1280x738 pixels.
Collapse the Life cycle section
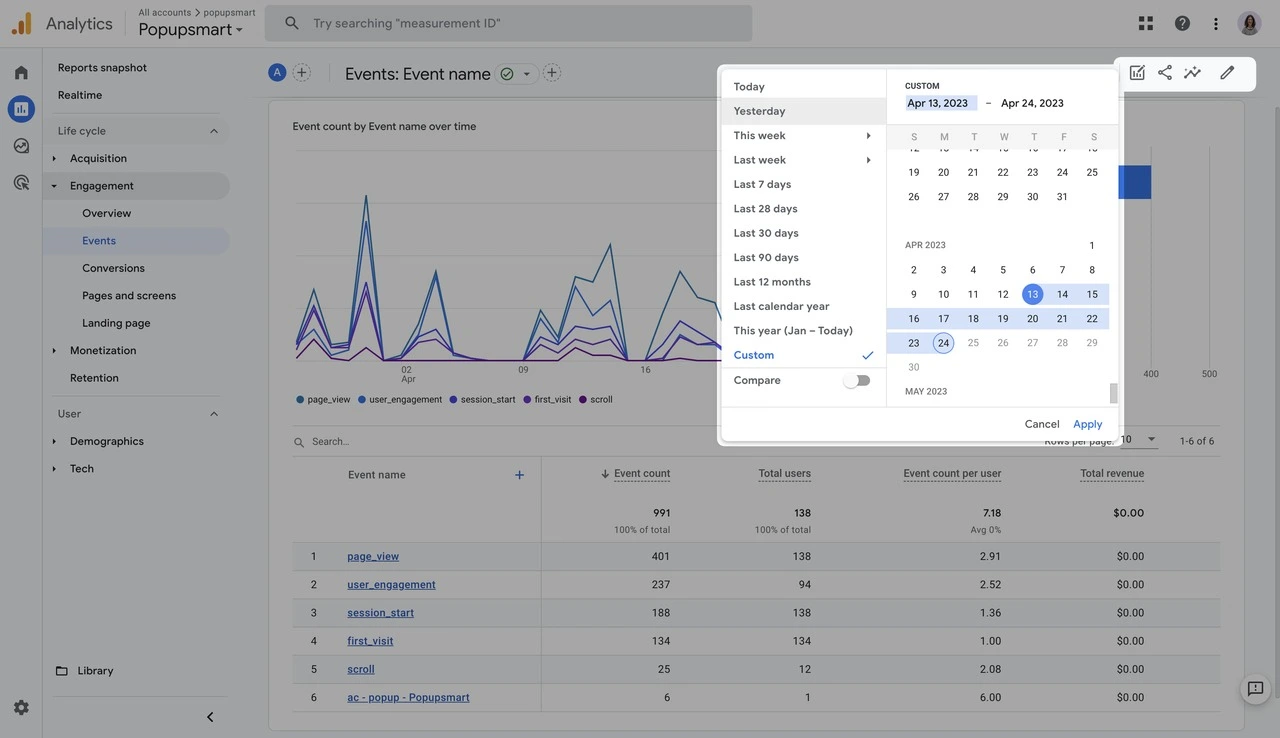[x=214, y=131]
